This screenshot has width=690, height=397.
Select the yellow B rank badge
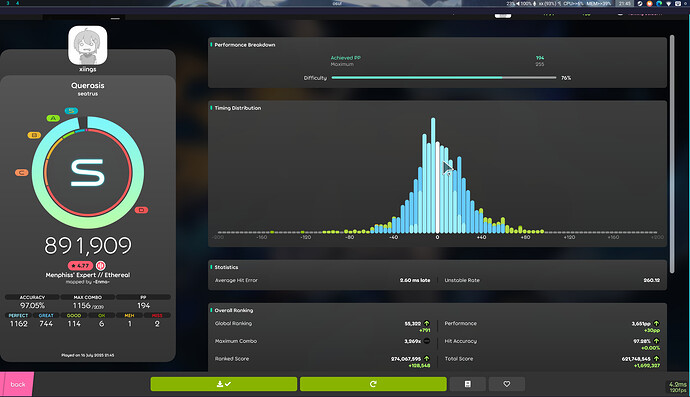coord(34,135)
